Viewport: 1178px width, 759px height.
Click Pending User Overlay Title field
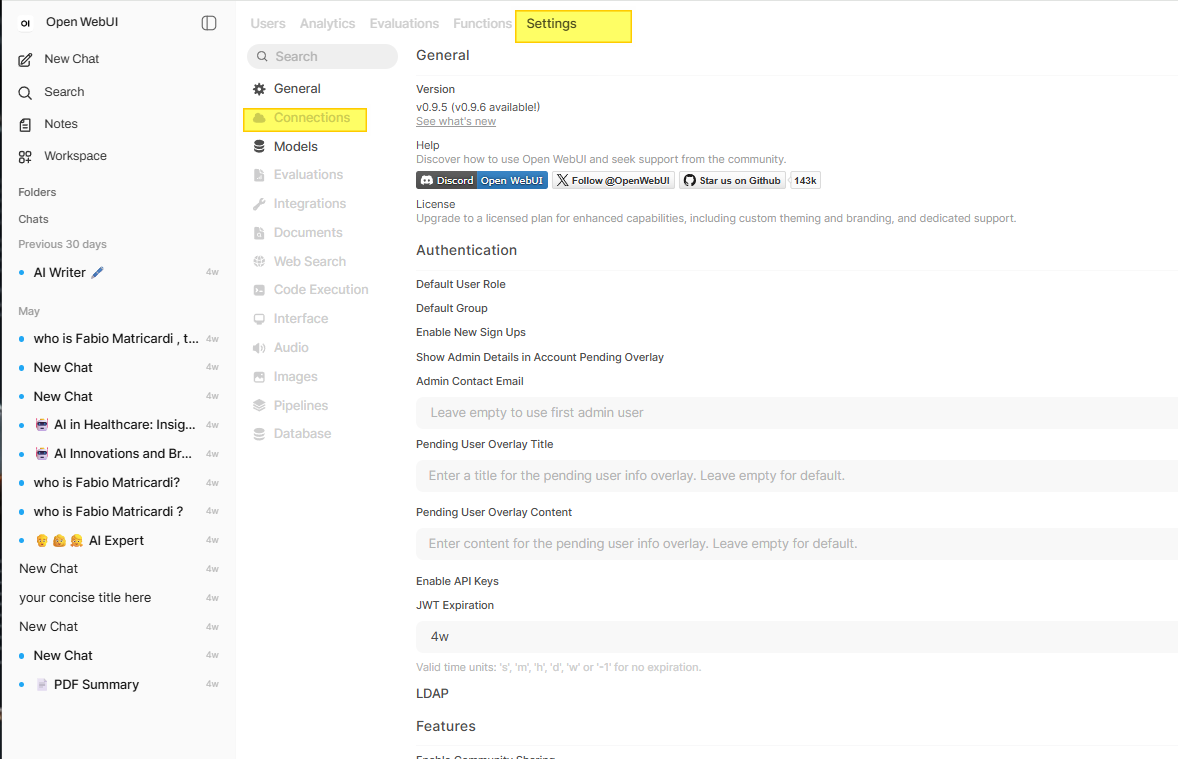[x=797, y=476]
